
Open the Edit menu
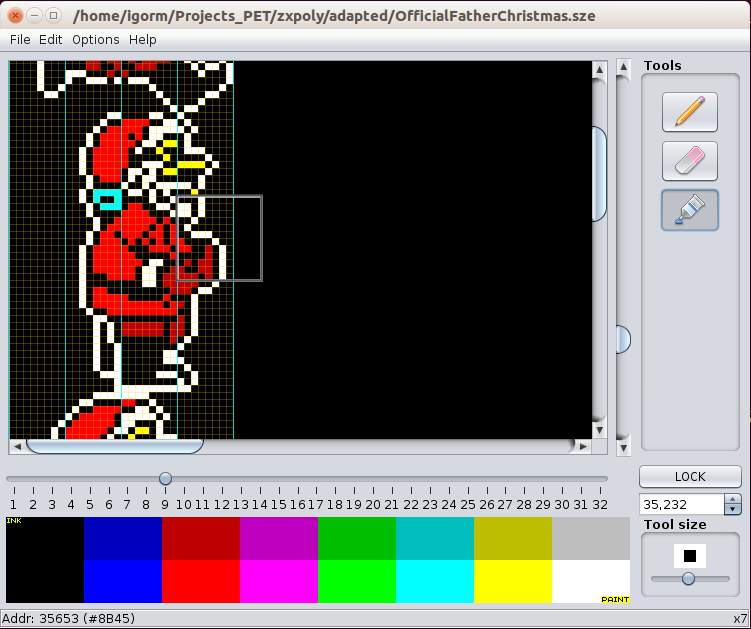click(51, 40)
